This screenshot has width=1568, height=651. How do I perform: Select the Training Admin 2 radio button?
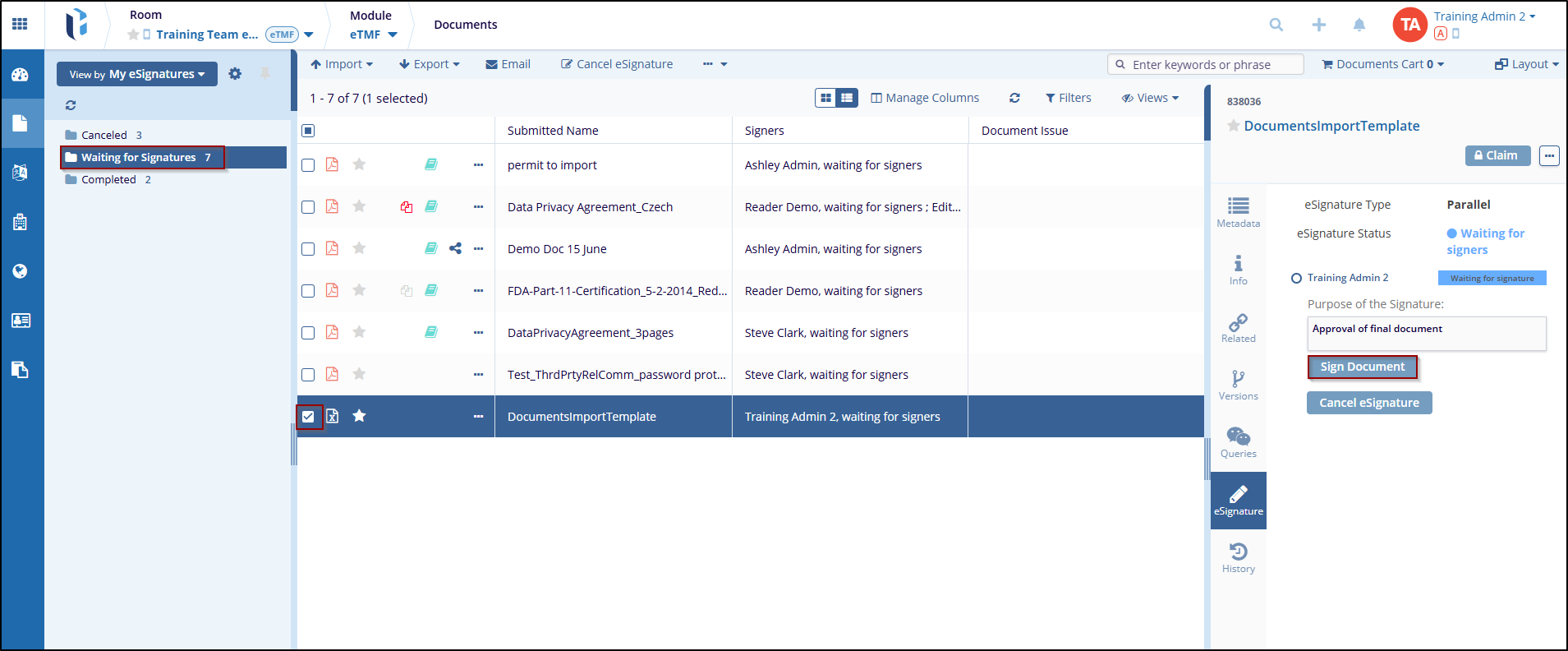pos(1296,279)
